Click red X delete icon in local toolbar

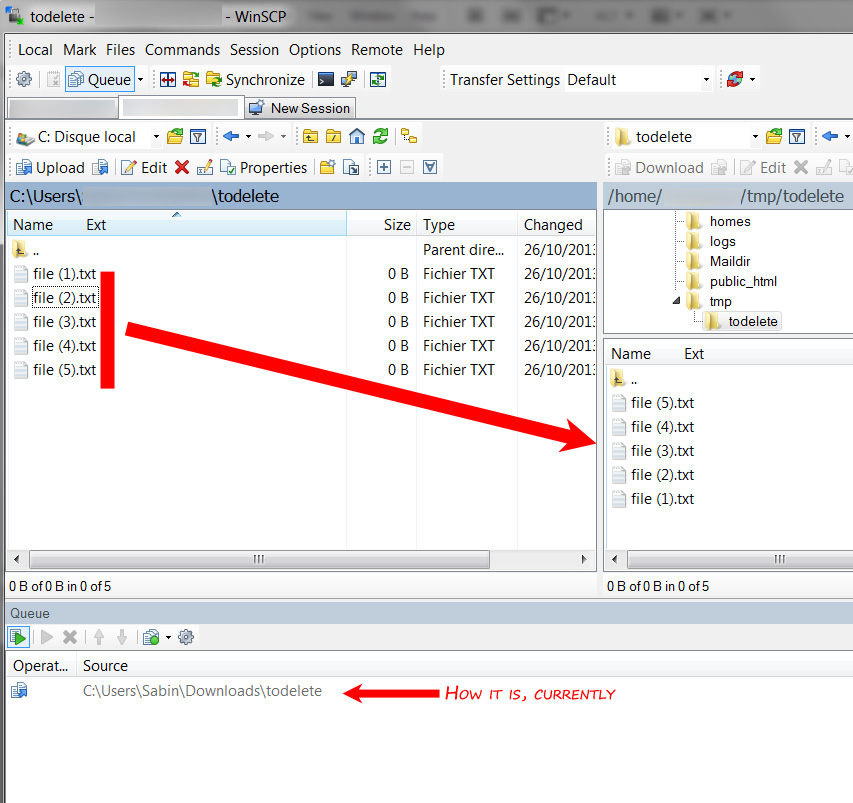click(x=182, y=168)
